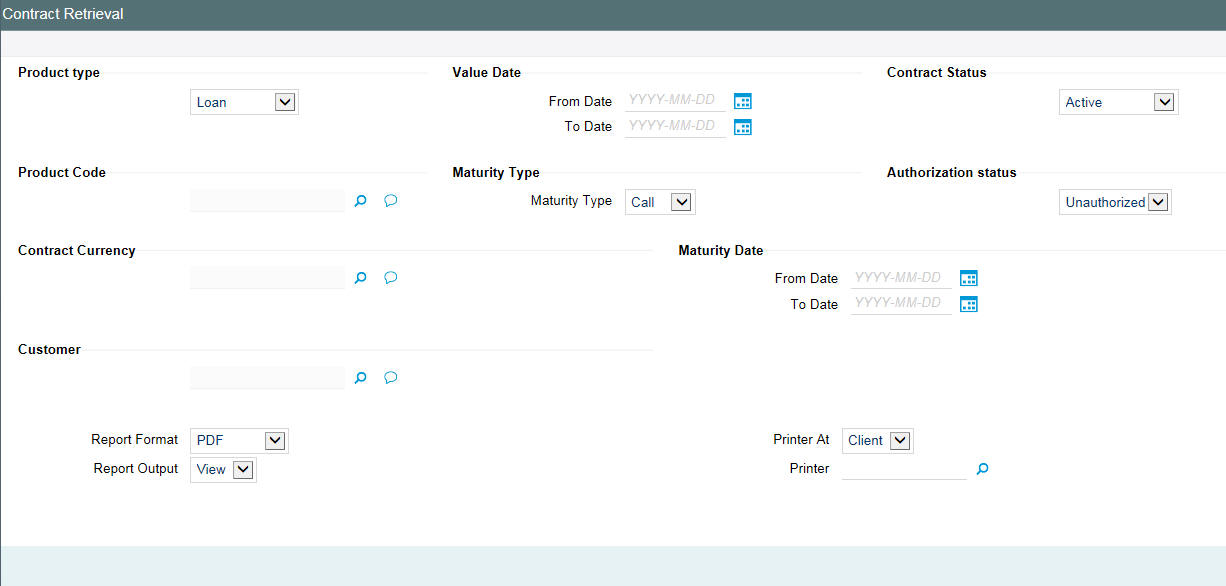Viewport: 1226px width, 586px height.
Task: Expand the Contract Status Active dropdown
Action: point(1119,102)
